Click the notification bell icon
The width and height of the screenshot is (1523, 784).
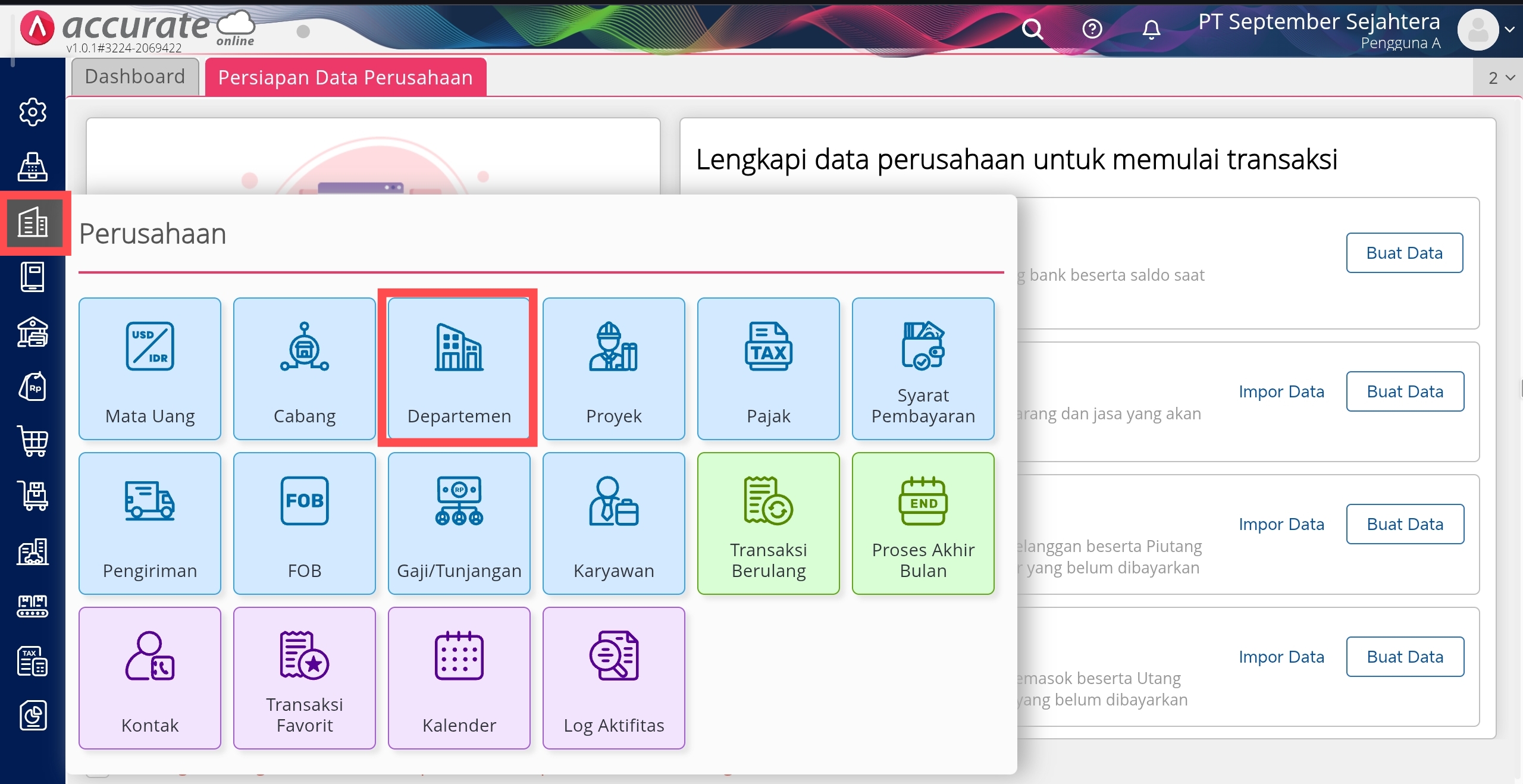point(1151,29)
